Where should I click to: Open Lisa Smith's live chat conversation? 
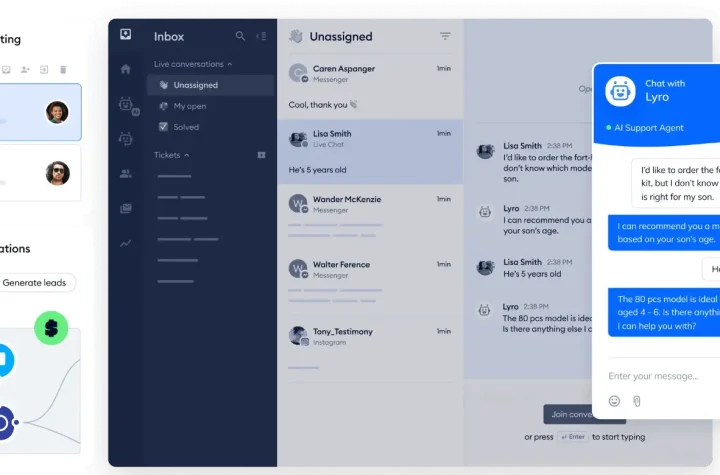(x=369, y=151)
